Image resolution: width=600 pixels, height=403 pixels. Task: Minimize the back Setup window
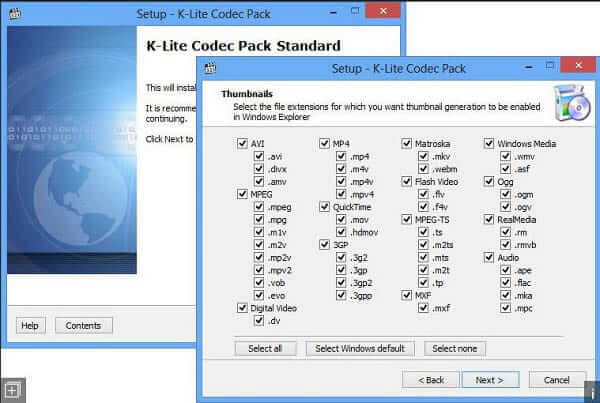[333, 13]
